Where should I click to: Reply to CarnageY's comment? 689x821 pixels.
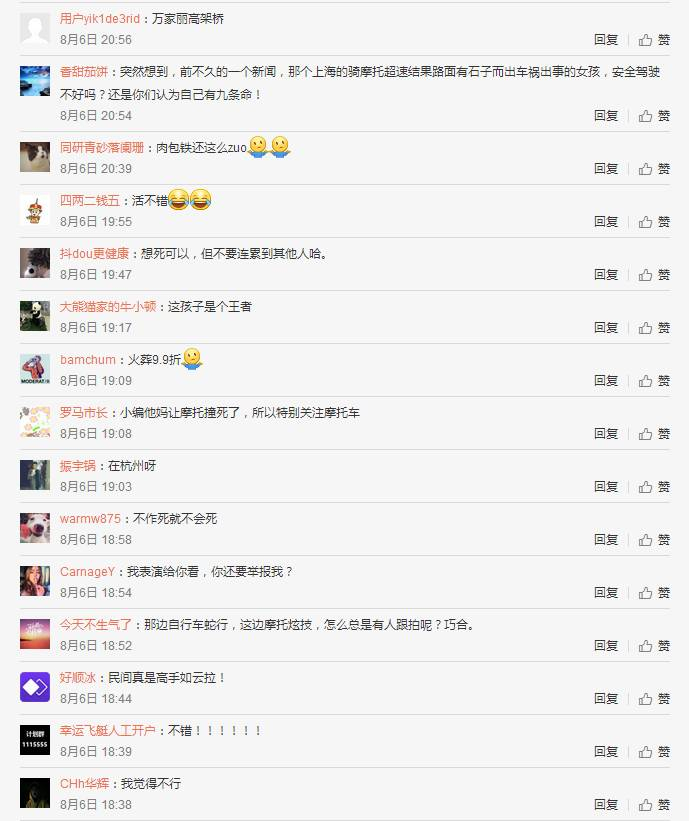click(x=606, y=593)
